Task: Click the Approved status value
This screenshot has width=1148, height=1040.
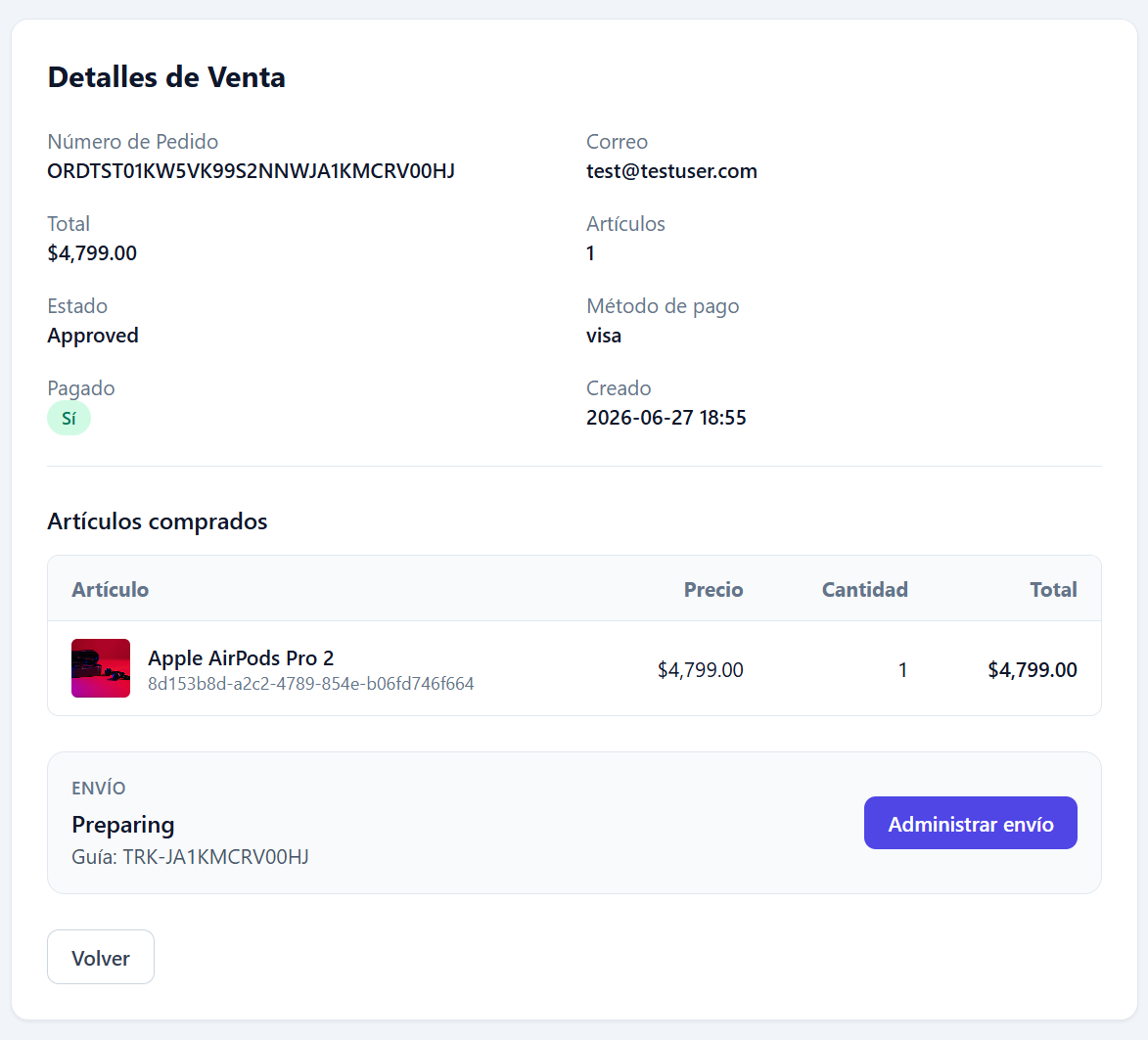Action: 93,336
